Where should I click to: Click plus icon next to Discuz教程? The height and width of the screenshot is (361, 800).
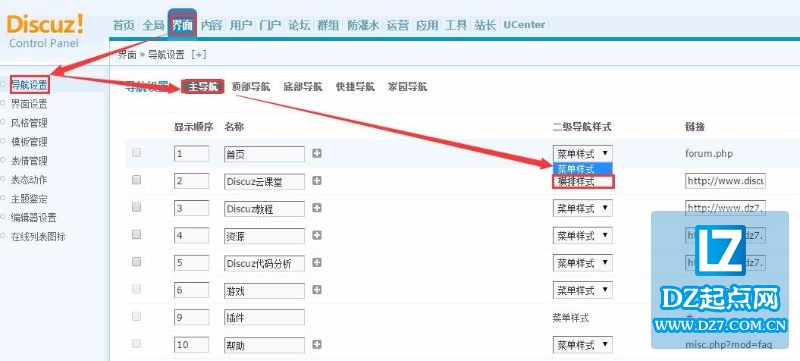pyautogui.click(x=317, y=208)
